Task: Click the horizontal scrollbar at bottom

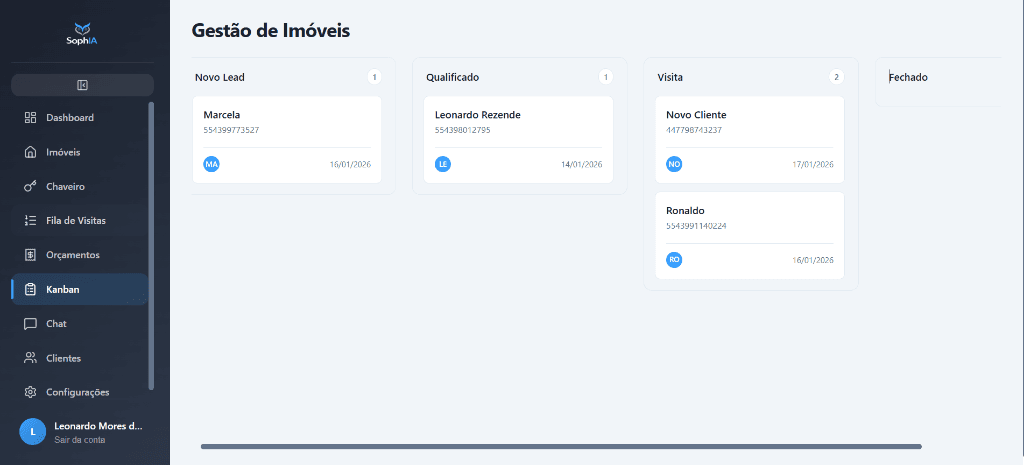Action: pyautogui.click(x=560, y=446)
